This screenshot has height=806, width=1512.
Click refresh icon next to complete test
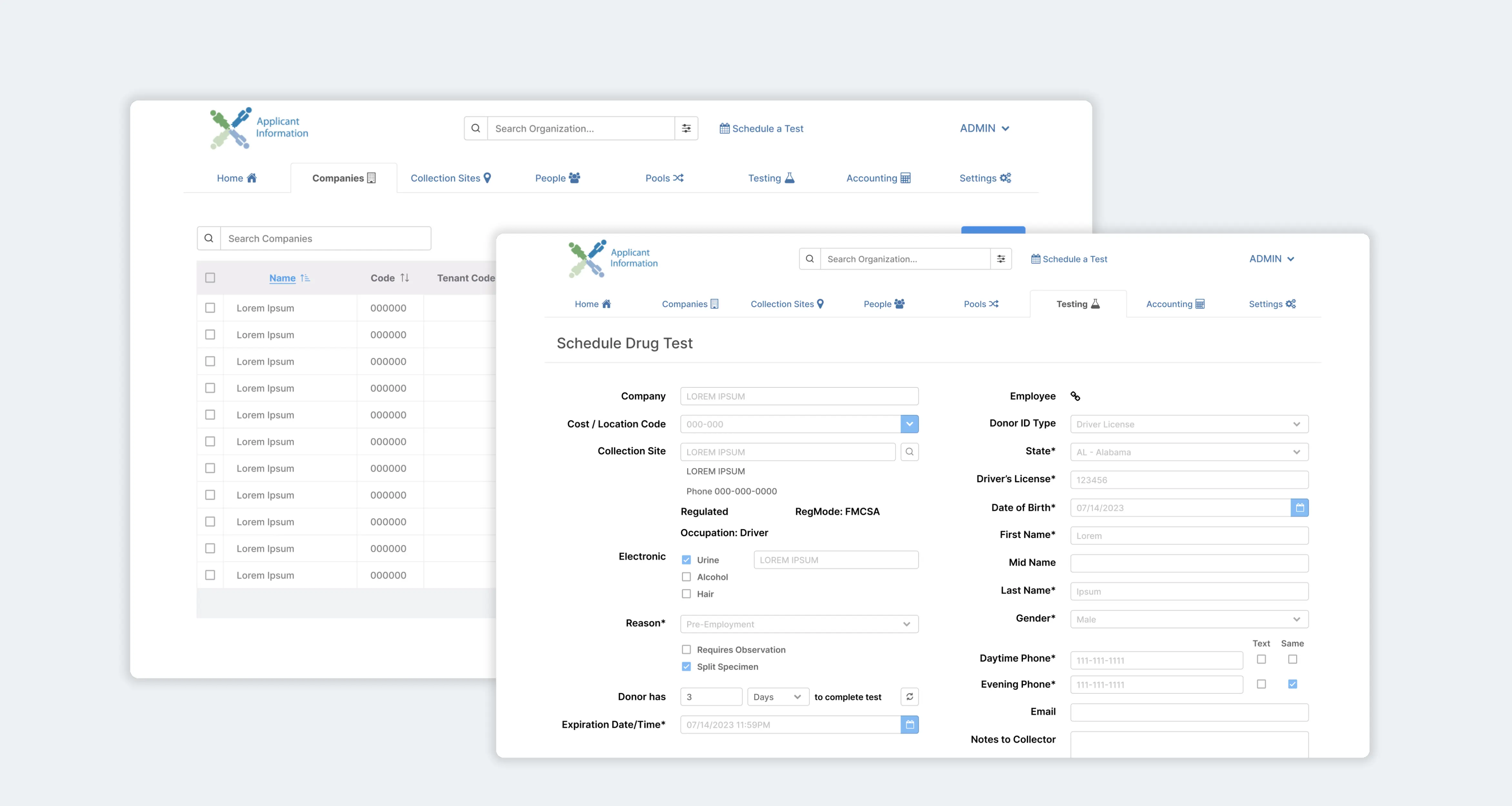(x=909, y=696)
